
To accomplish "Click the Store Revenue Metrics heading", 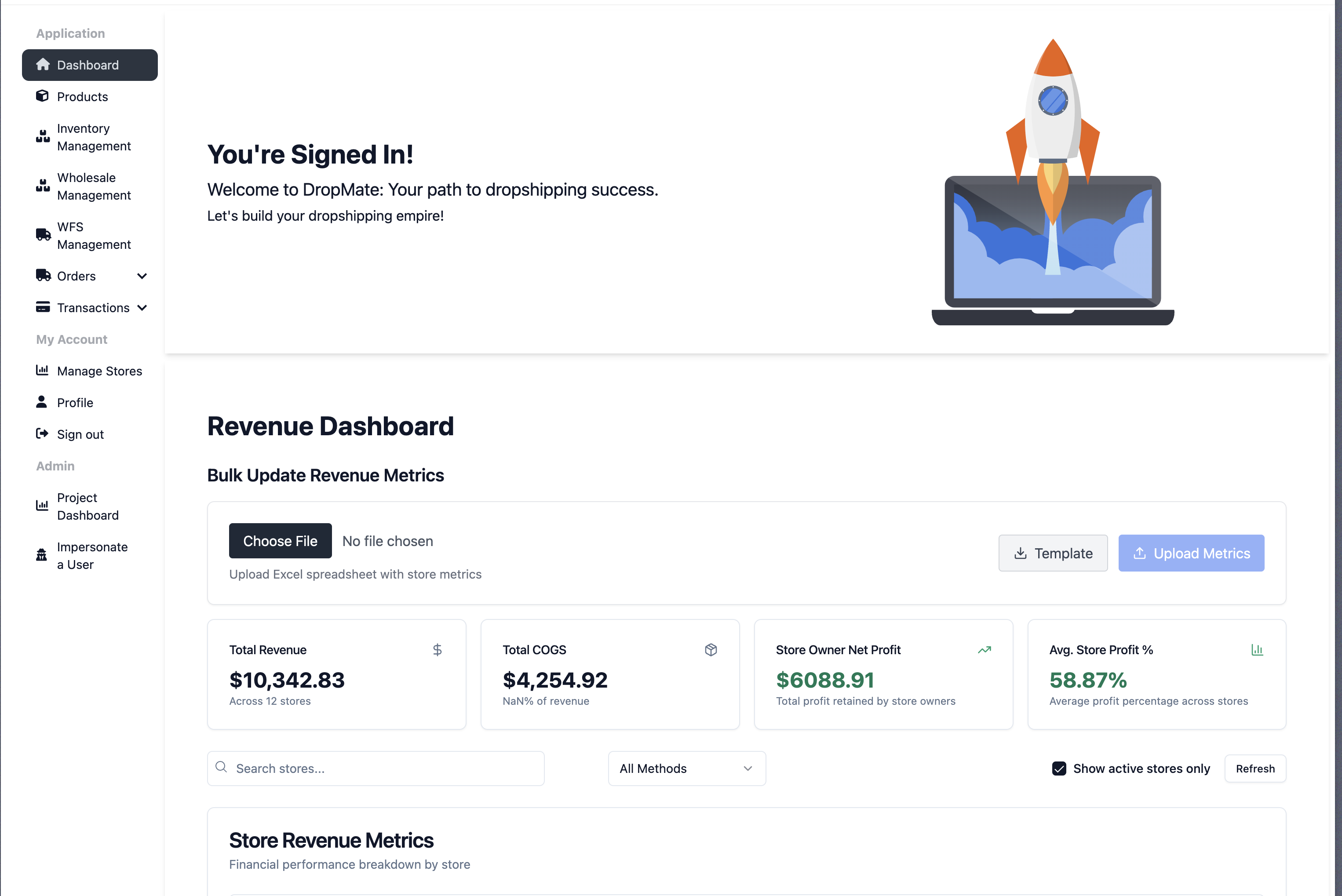I will (x=332, y=841).
